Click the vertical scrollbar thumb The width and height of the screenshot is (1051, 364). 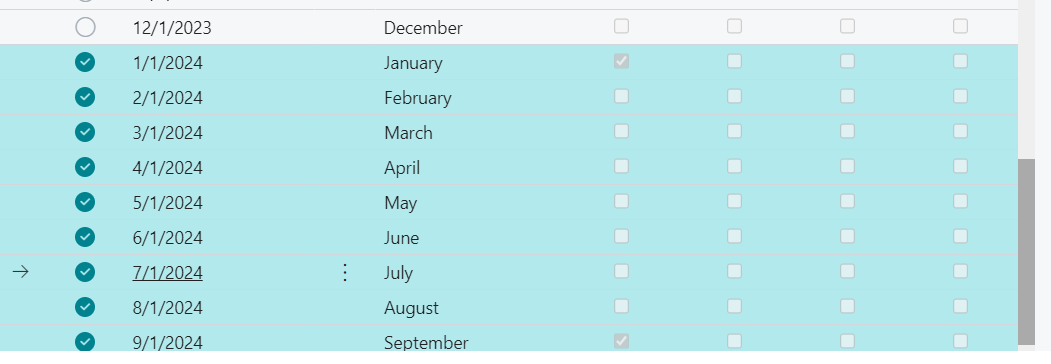[x=1026, y=252]
